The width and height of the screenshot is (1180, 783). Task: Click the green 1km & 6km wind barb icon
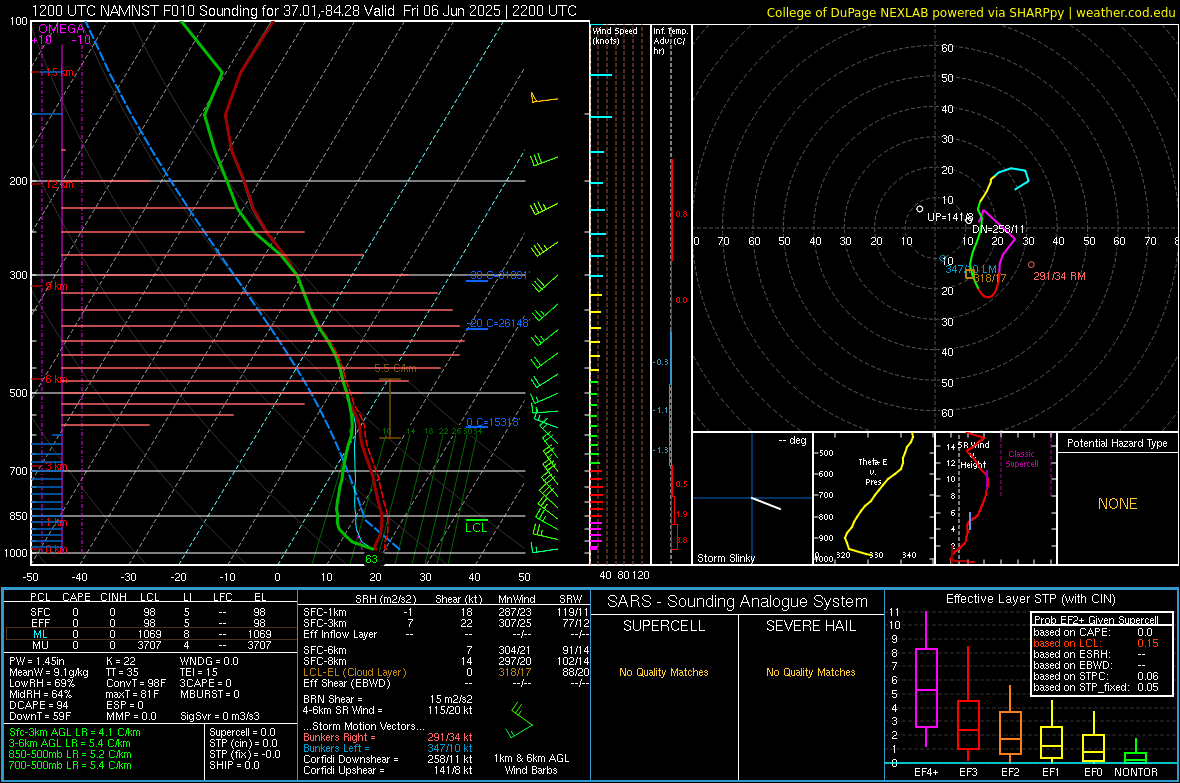click(x=519, y=721)
